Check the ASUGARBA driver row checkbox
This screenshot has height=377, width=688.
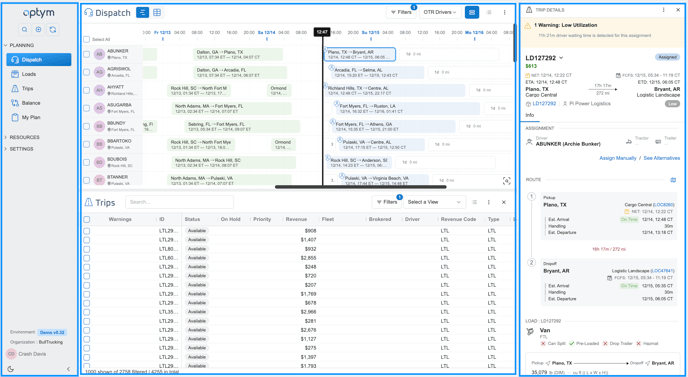click(x=87, y=108)
